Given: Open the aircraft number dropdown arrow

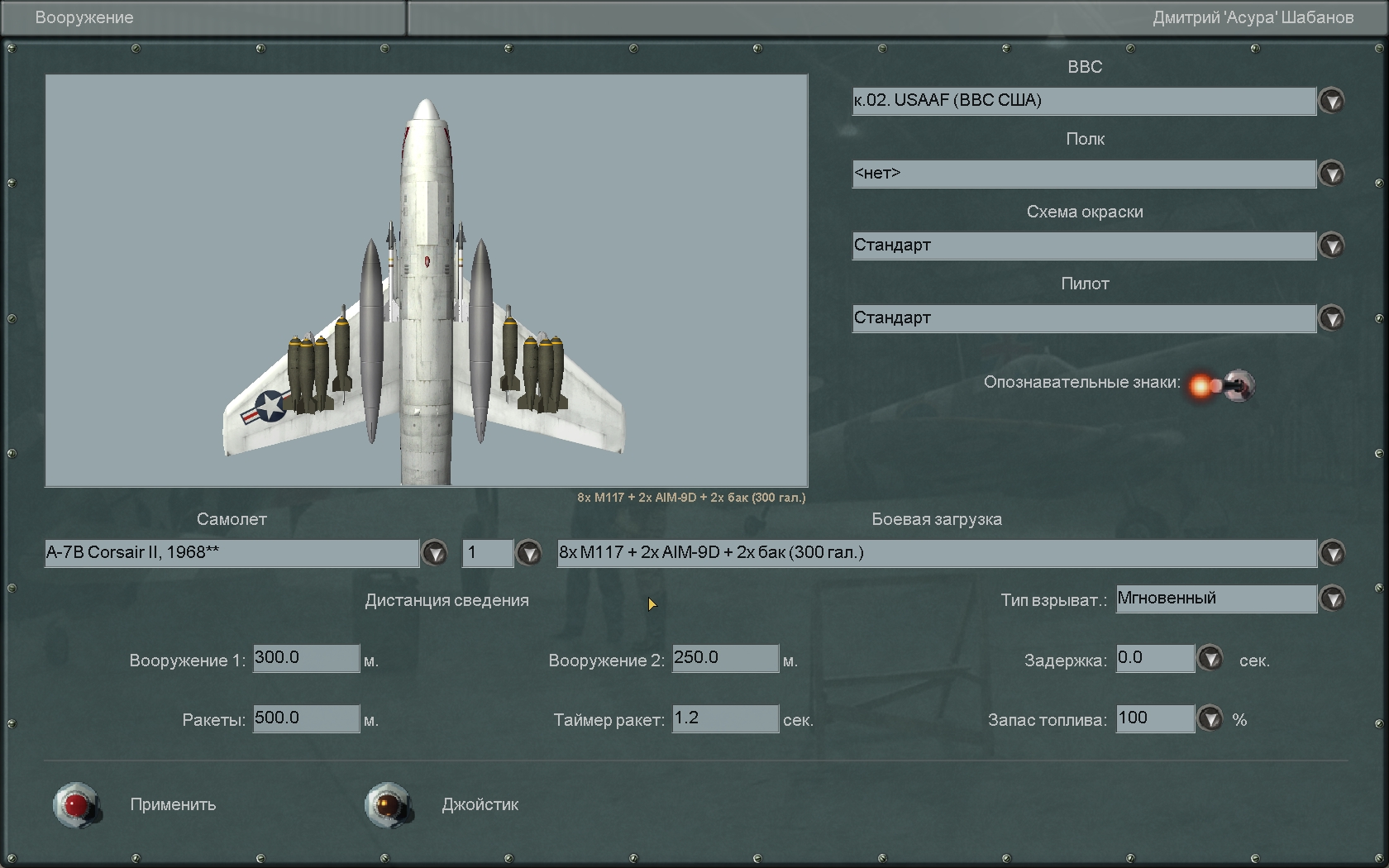Looking at the screenshot, I should click(x=528, y=553).
